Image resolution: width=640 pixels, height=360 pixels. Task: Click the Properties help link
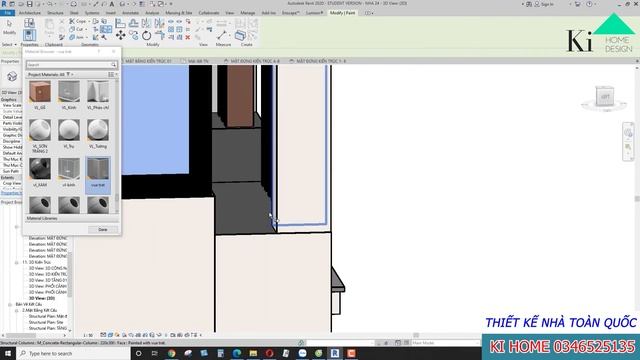coord(11,193)
